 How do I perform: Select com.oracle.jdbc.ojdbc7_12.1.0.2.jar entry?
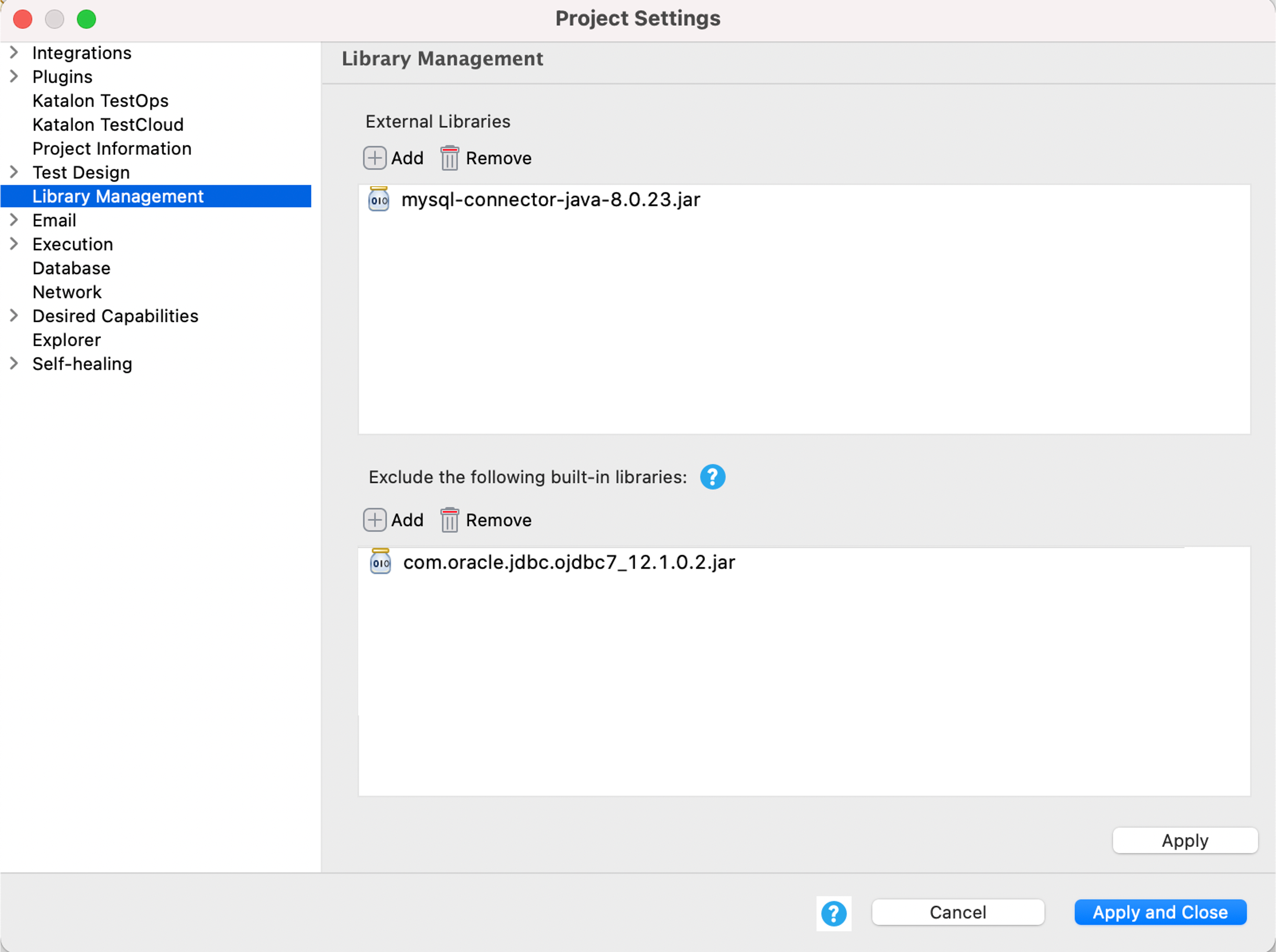click(x=568, y=562)
